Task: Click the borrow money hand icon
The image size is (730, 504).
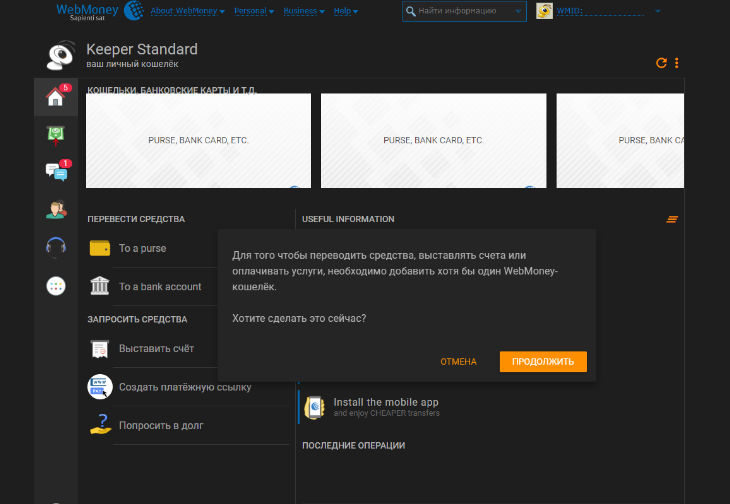Action: 101,424
